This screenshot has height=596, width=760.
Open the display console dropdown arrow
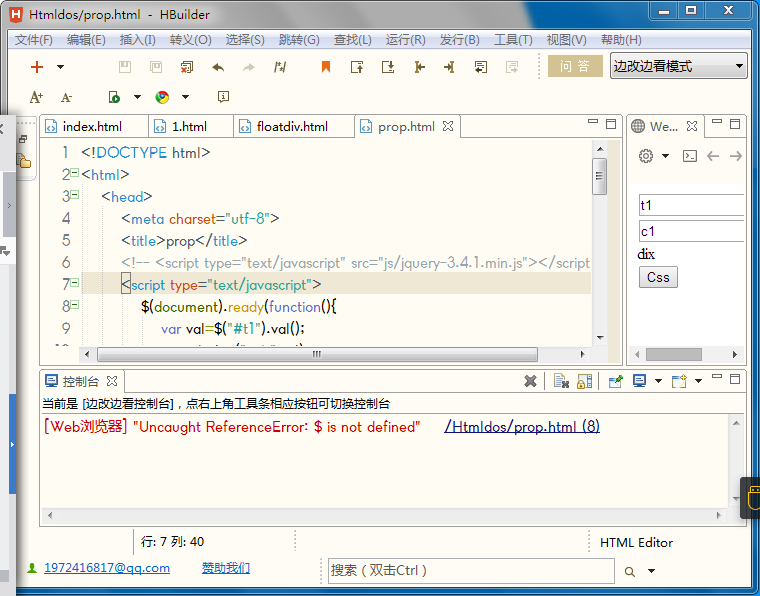658,381
